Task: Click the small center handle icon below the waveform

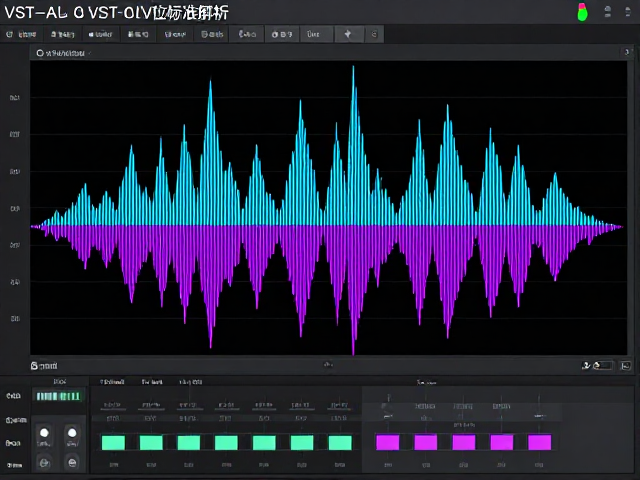Action: [x=328, y=364]
